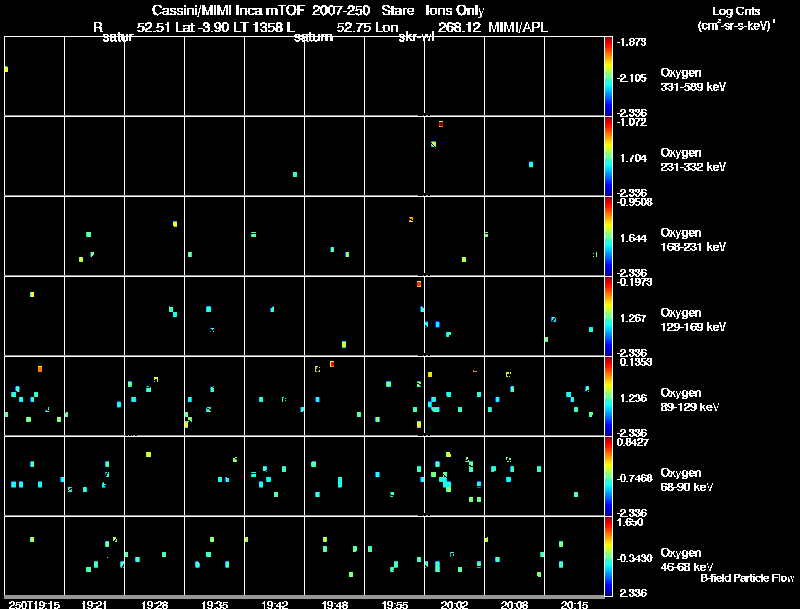800x609 pixels.
Task: Click the -1.873 colorbar maximum value
Action: pos(631,42)
